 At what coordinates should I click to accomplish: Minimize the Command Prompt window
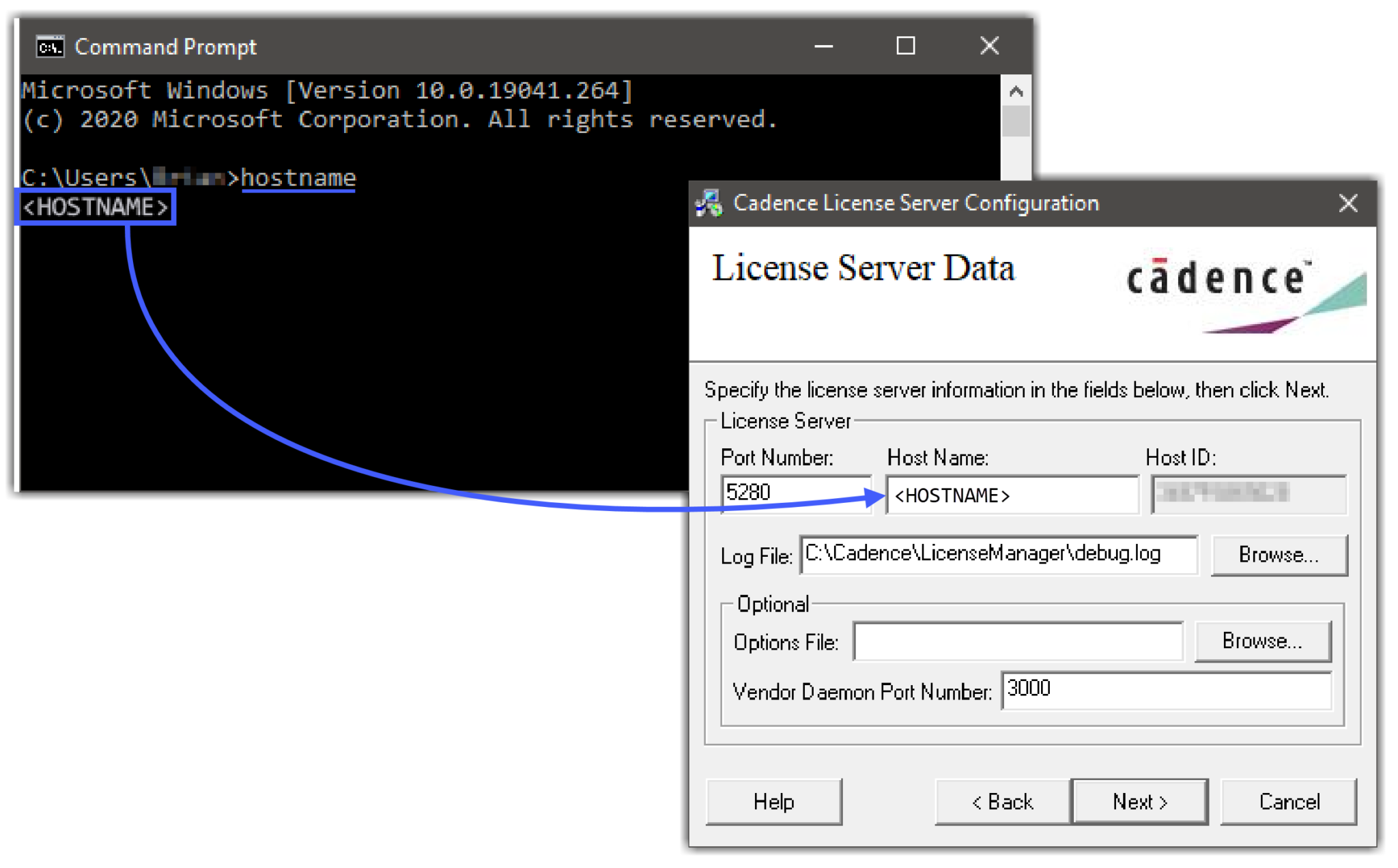point(824,46)
